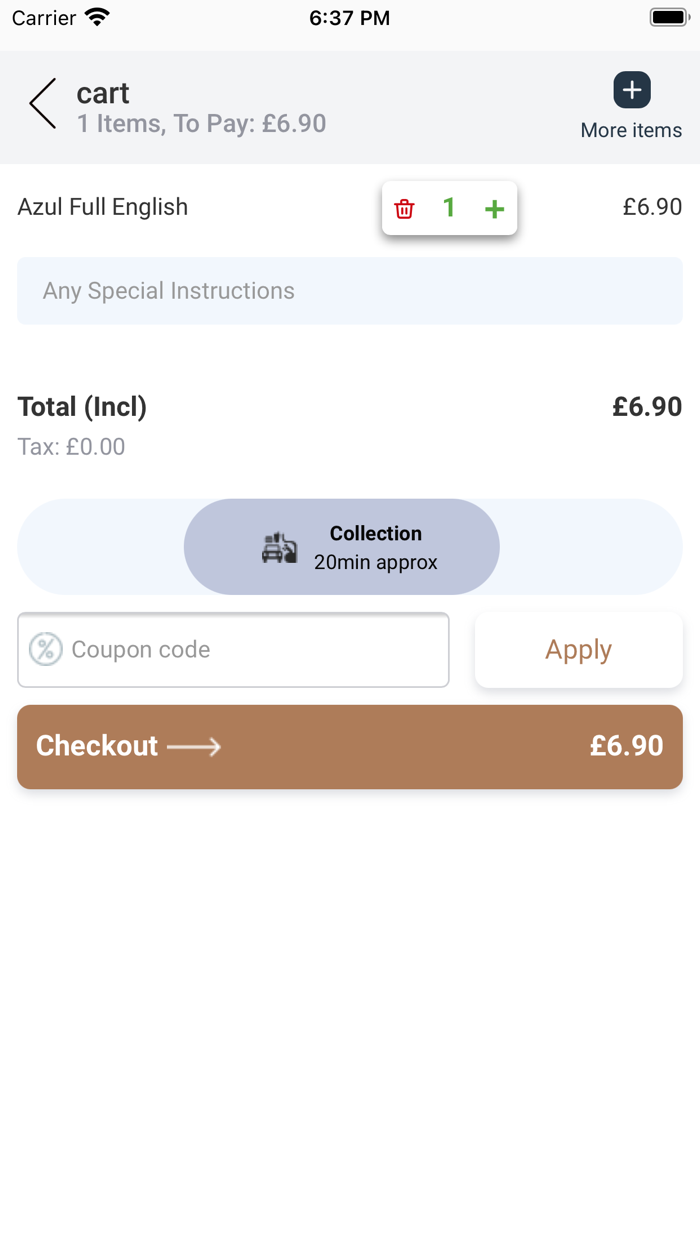Click the collection car icon
Screen dimensions: 700x1244
coord(279,548)
